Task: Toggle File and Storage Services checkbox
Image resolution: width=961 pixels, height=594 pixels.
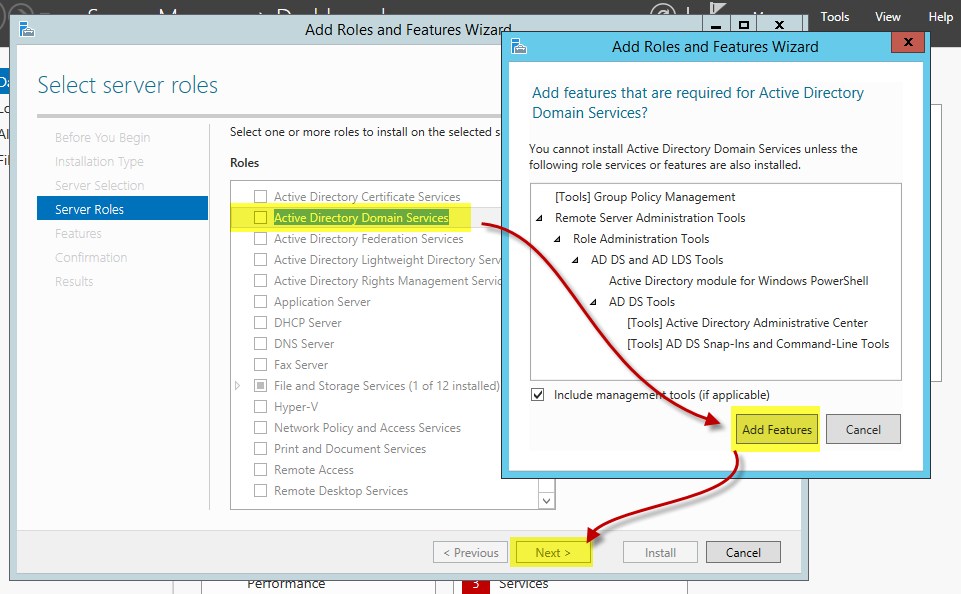Action: 260,386
